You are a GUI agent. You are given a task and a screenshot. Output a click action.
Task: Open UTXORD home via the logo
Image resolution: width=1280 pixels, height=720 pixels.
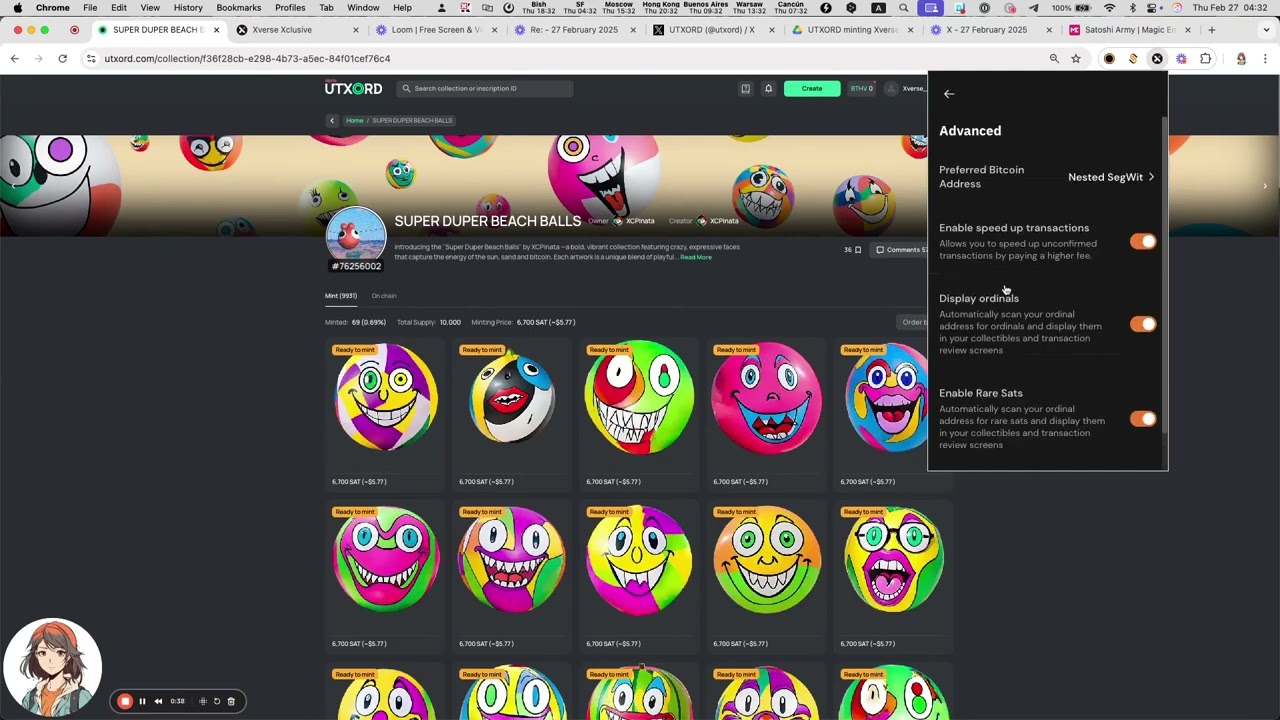pyautogui.click(x=353, y=88)
